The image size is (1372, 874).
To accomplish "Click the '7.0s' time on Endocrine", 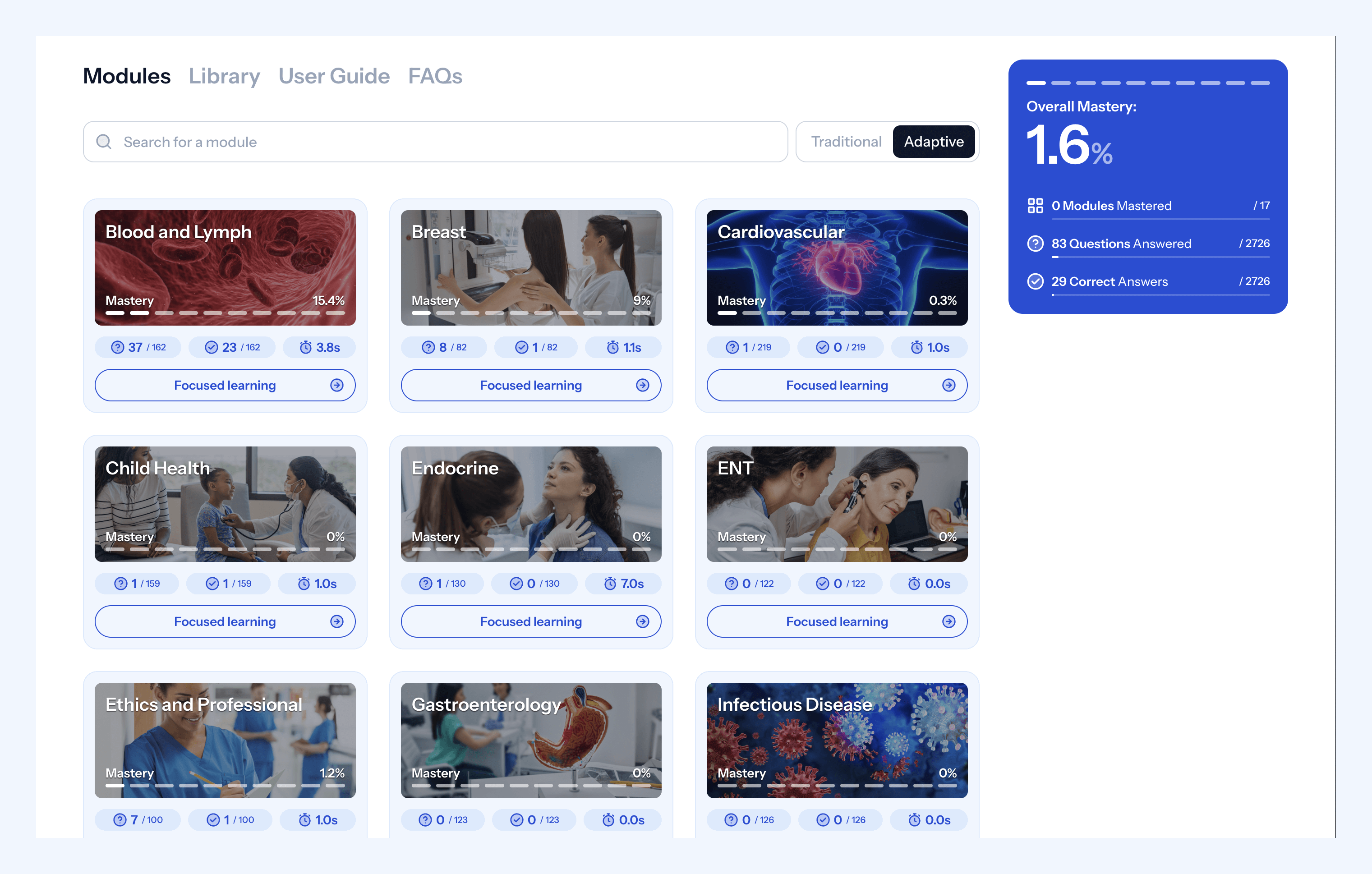I will click(x=632, y=584).
